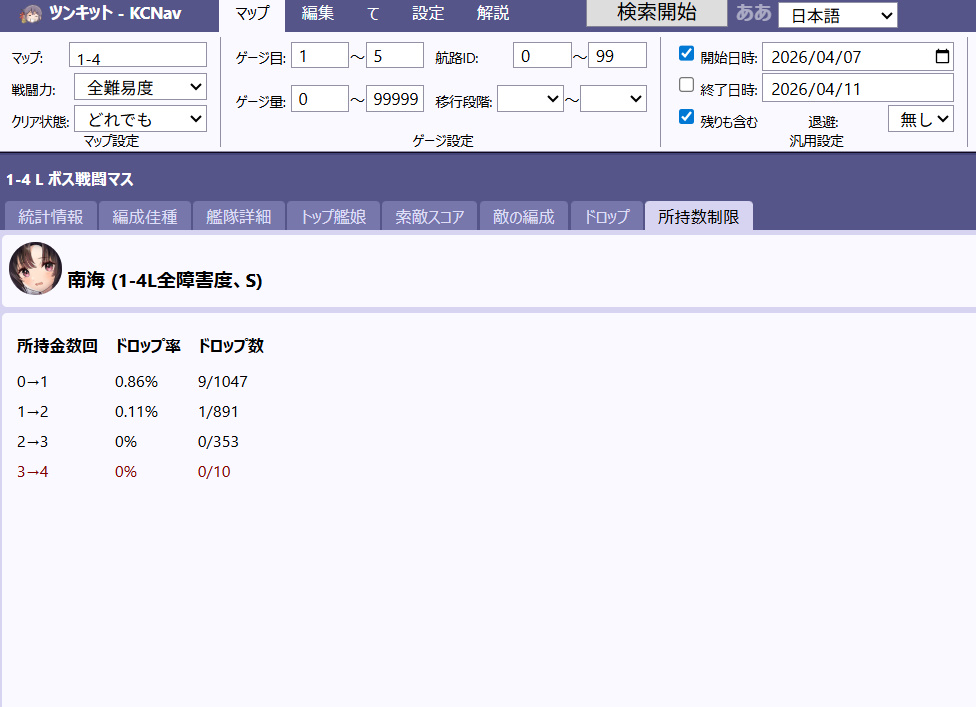Select the 敵の編成 tab

pyautogui.click(x=524, y=216)
